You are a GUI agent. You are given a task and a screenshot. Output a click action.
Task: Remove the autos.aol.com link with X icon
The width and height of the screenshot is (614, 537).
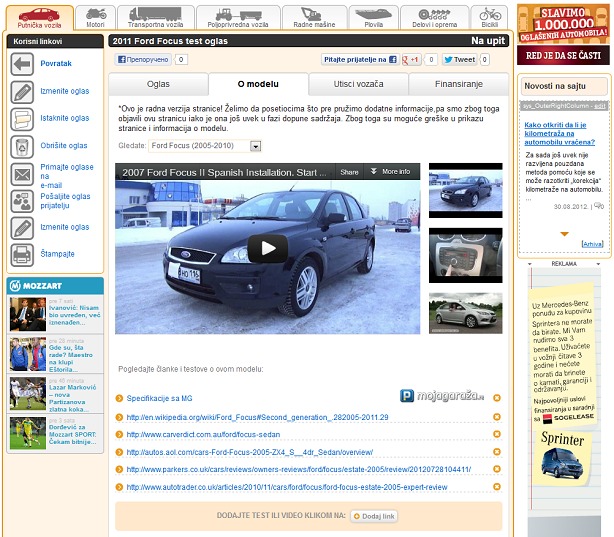click(x=497, y=452)
